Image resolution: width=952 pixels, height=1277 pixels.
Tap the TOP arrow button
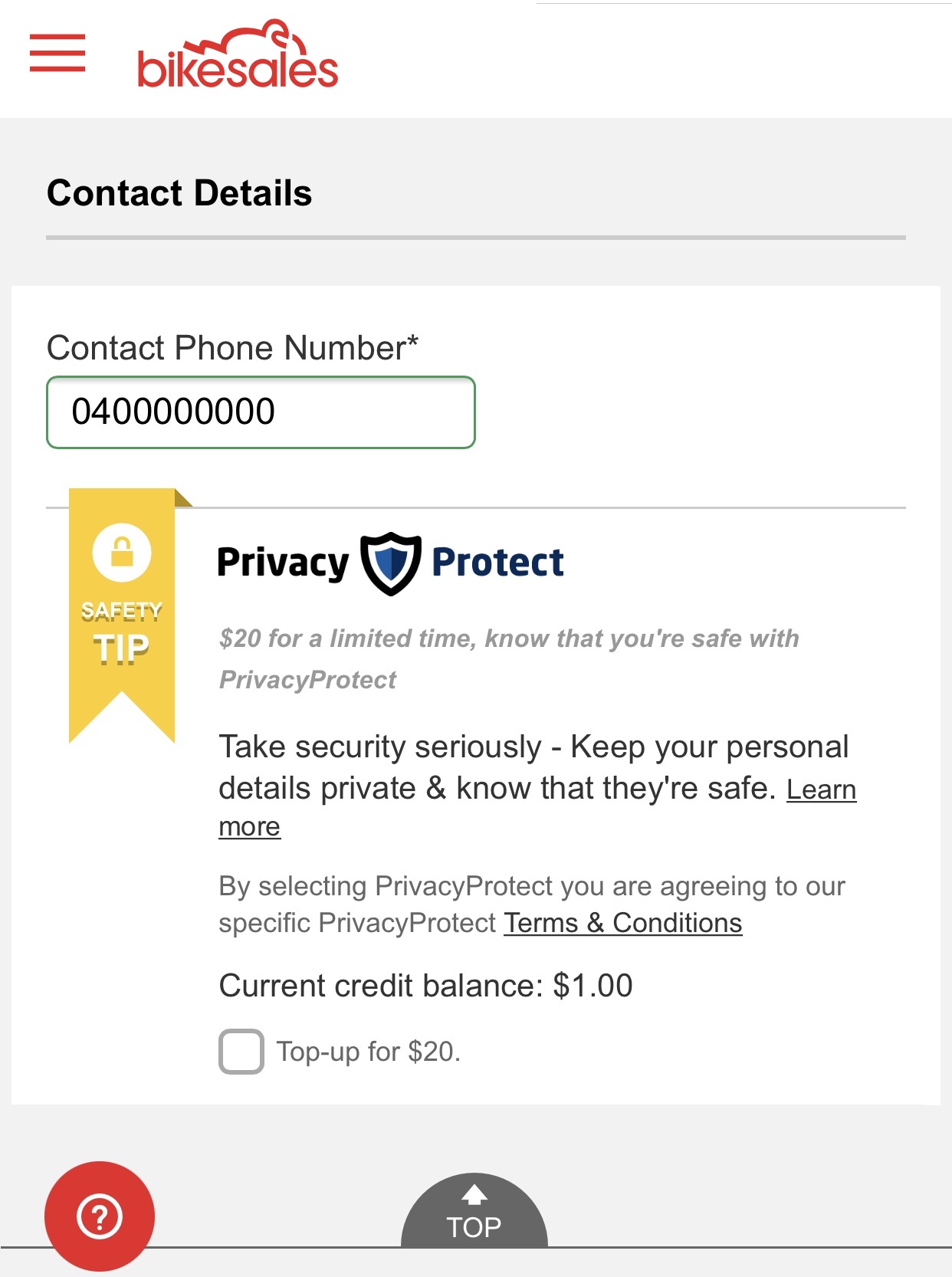(x=474, y=1211)
